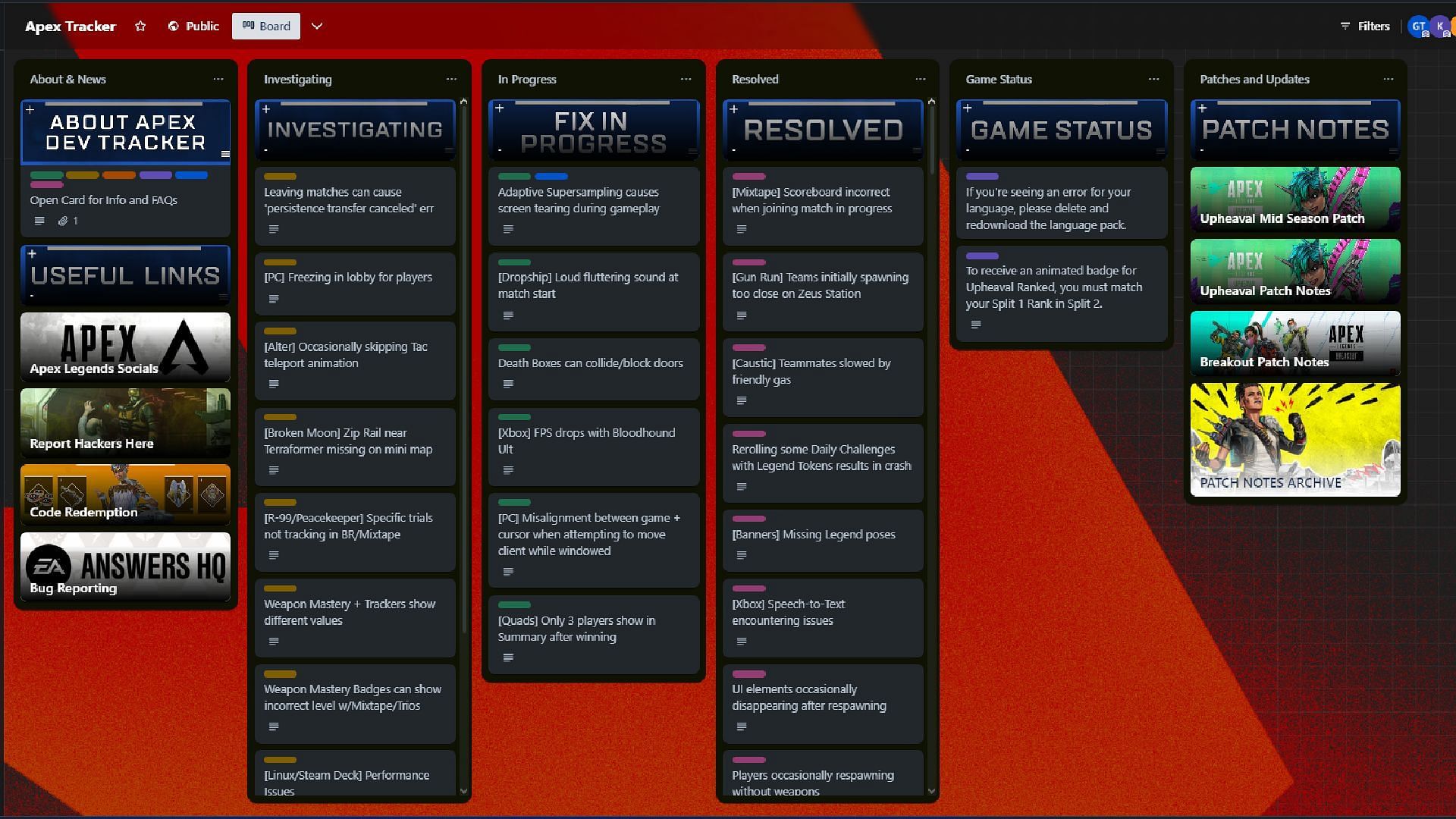
Task: Click the Open Card for Info link
Action: click(x=103, y=200)
